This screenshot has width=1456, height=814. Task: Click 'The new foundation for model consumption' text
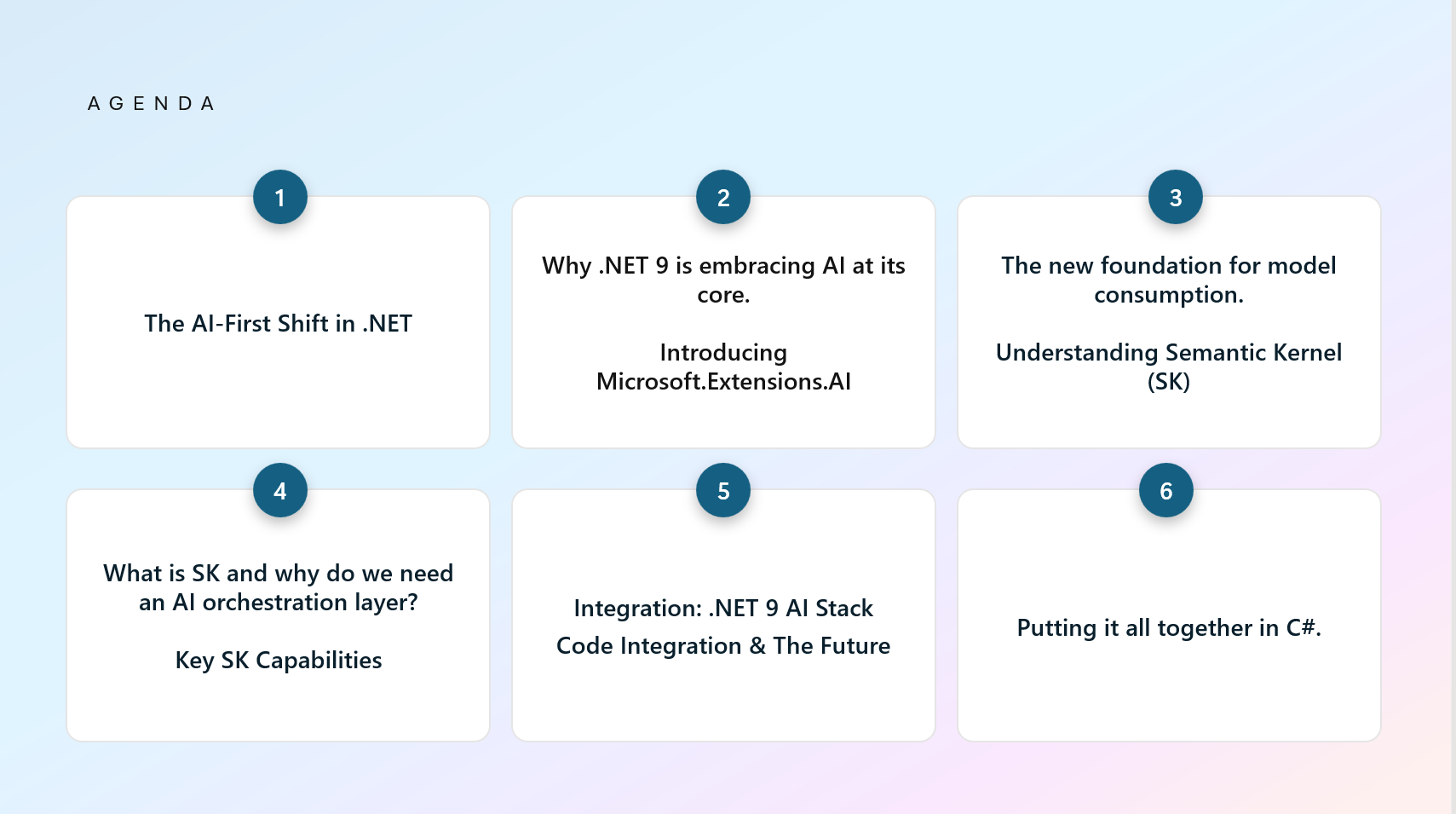click(1168, 280)
